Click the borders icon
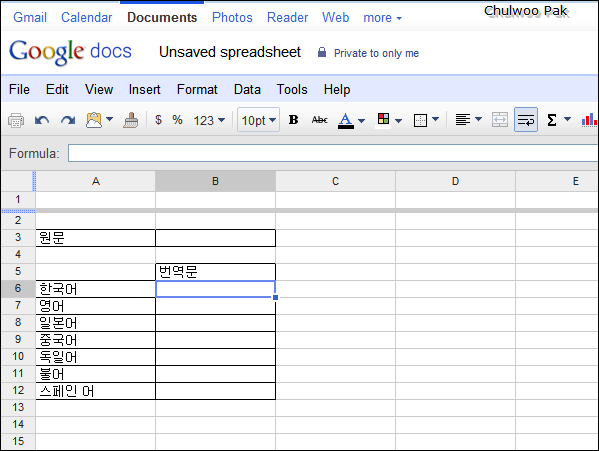This screenshot has width=599, height=451. coord(420,120)
